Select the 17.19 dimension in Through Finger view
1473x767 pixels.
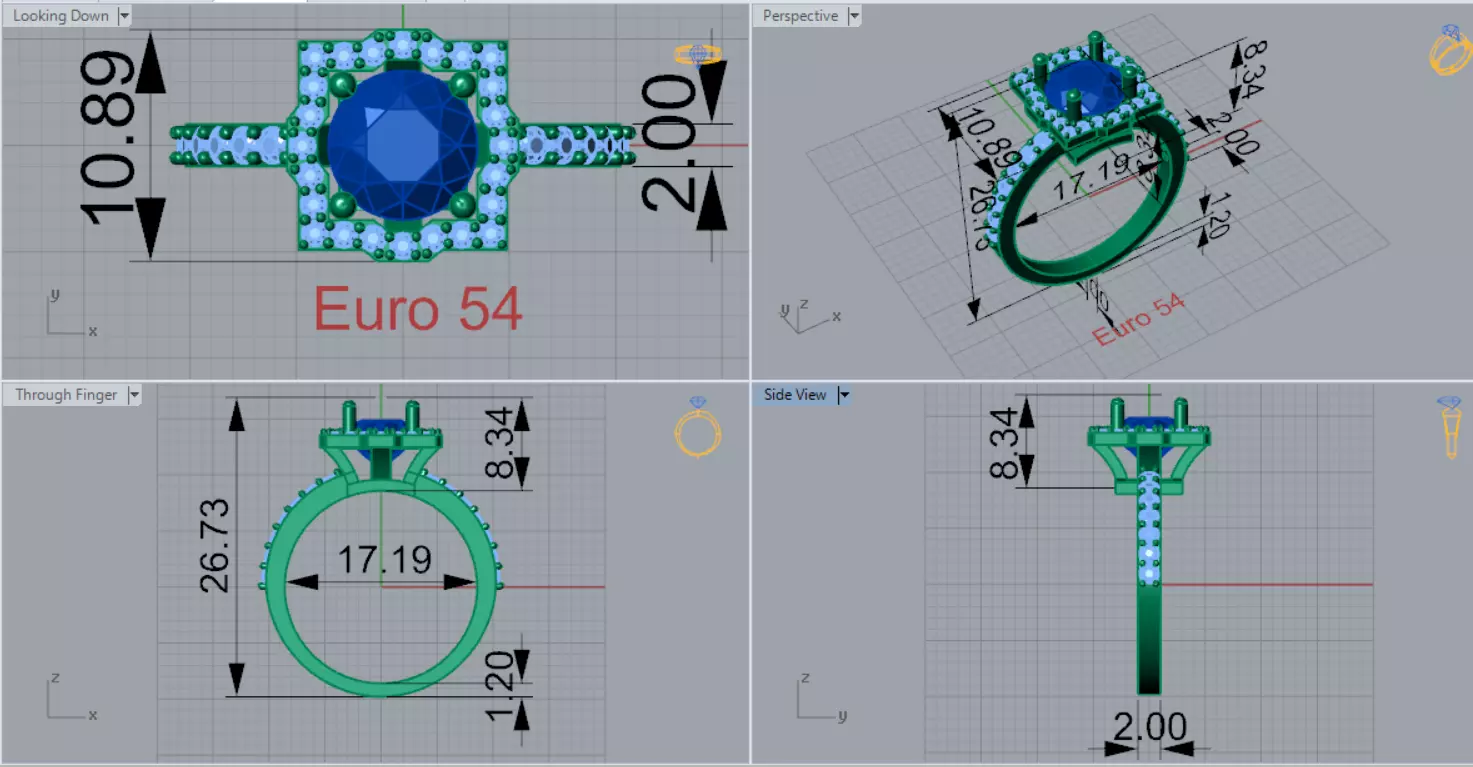(x=384, y=560)
